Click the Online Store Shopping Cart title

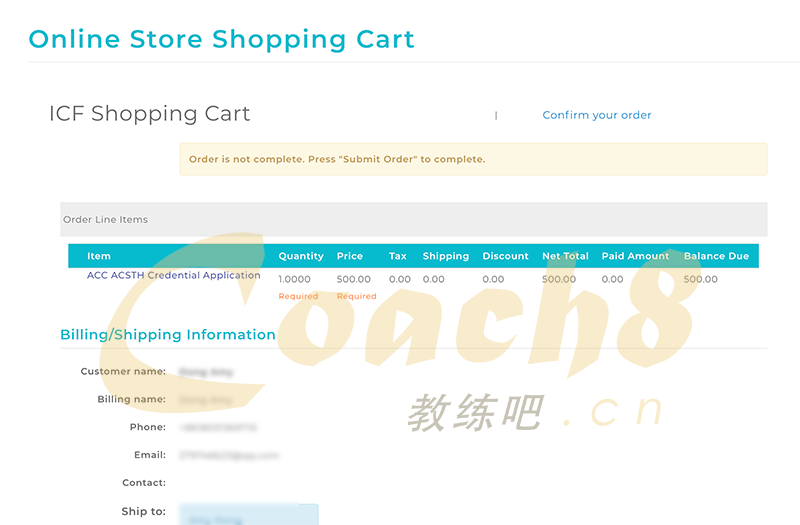(221, 39)
